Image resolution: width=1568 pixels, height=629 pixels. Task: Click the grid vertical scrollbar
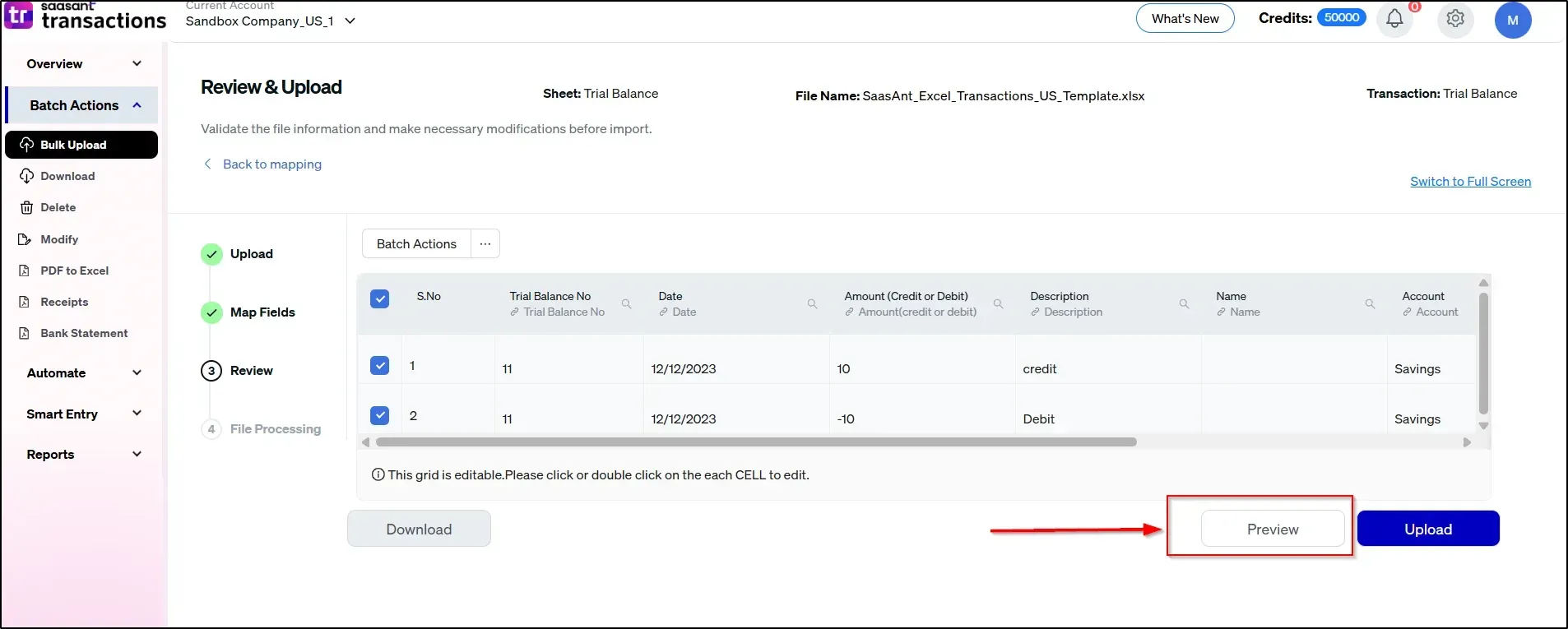click(1483, 353)
